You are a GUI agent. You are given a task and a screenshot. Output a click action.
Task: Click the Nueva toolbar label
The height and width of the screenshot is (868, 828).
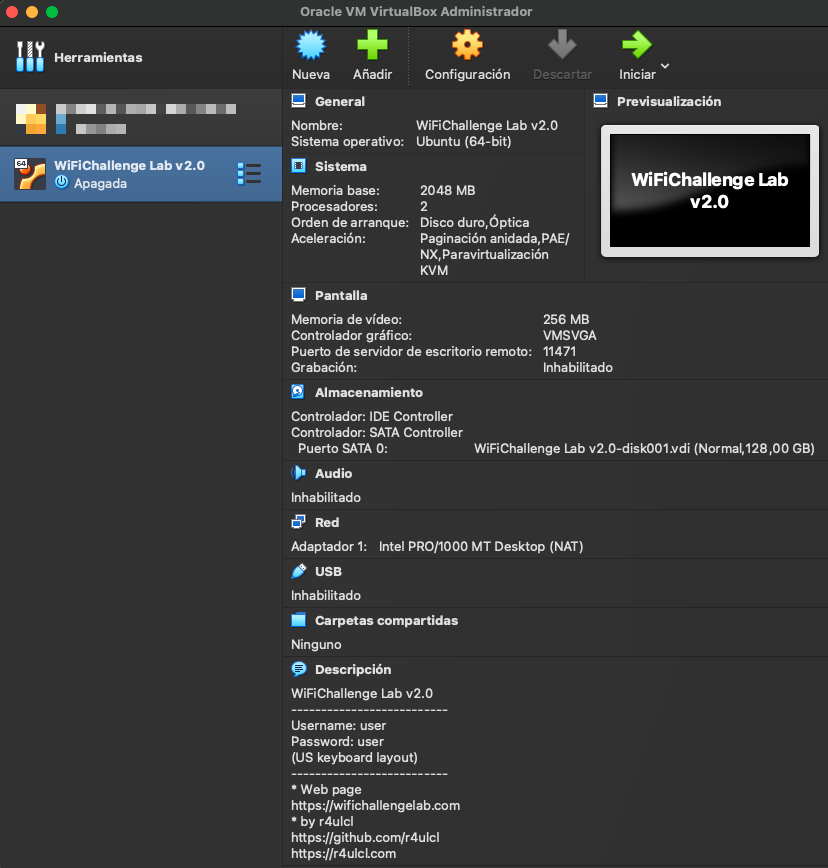coord(310,74)
